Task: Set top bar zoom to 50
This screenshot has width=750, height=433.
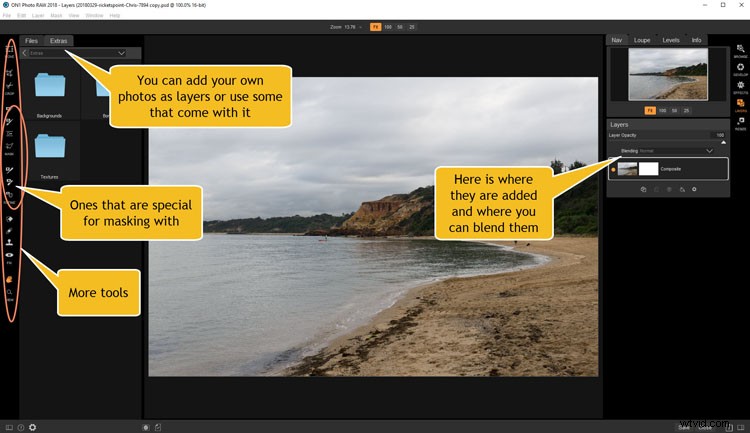Action: (x=400, y=27)
